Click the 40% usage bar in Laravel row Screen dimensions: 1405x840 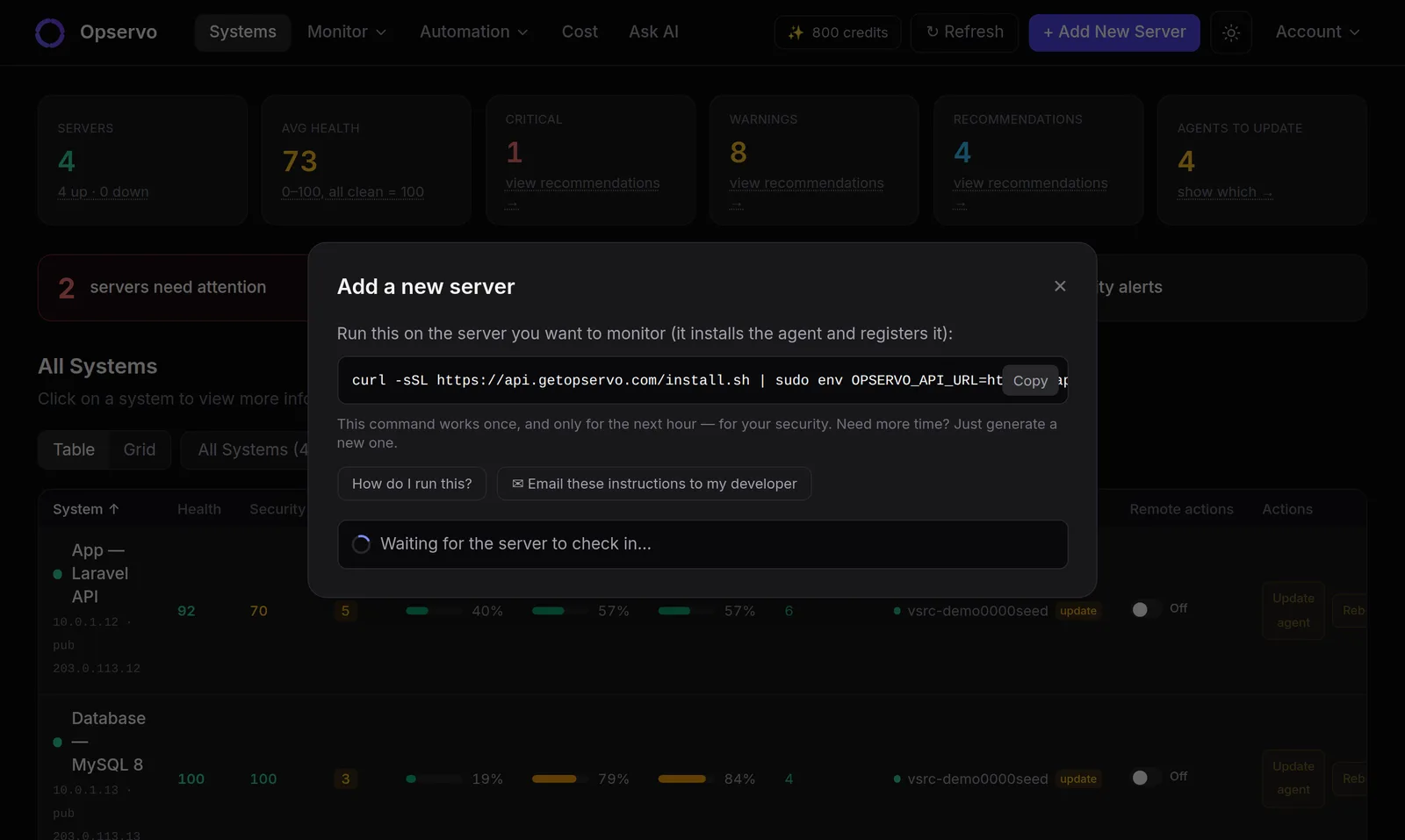click(434, 611)
